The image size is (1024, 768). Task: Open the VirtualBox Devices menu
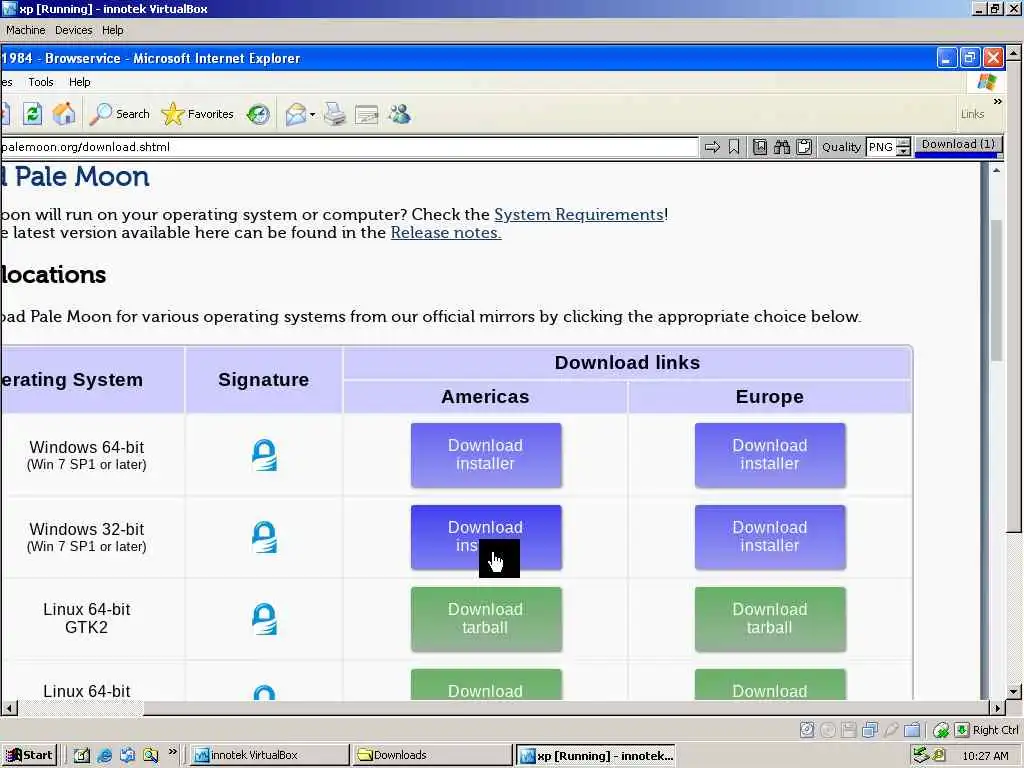point(73,30)
